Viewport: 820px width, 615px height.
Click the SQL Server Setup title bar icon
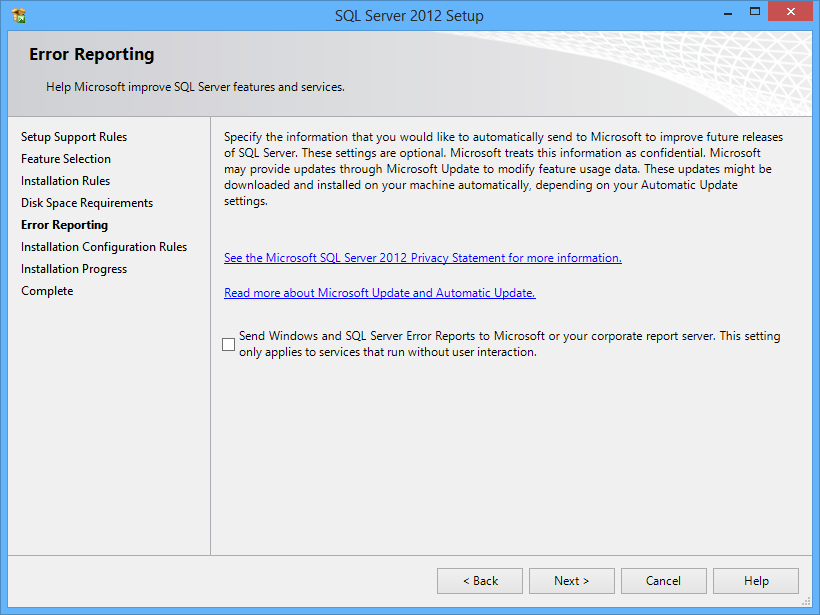point(19,16)
